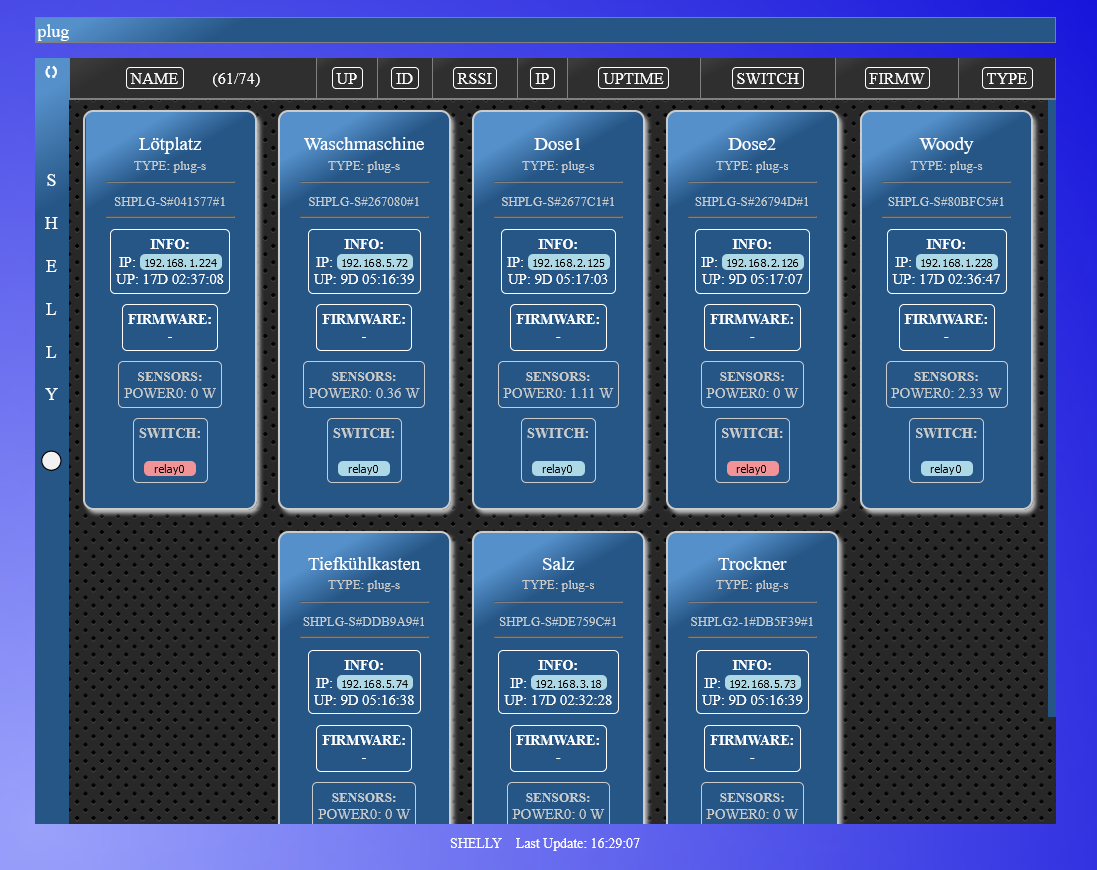The image size is (1097, 870).
Task: Sort by RSSI header button
Action: (474, 79)
